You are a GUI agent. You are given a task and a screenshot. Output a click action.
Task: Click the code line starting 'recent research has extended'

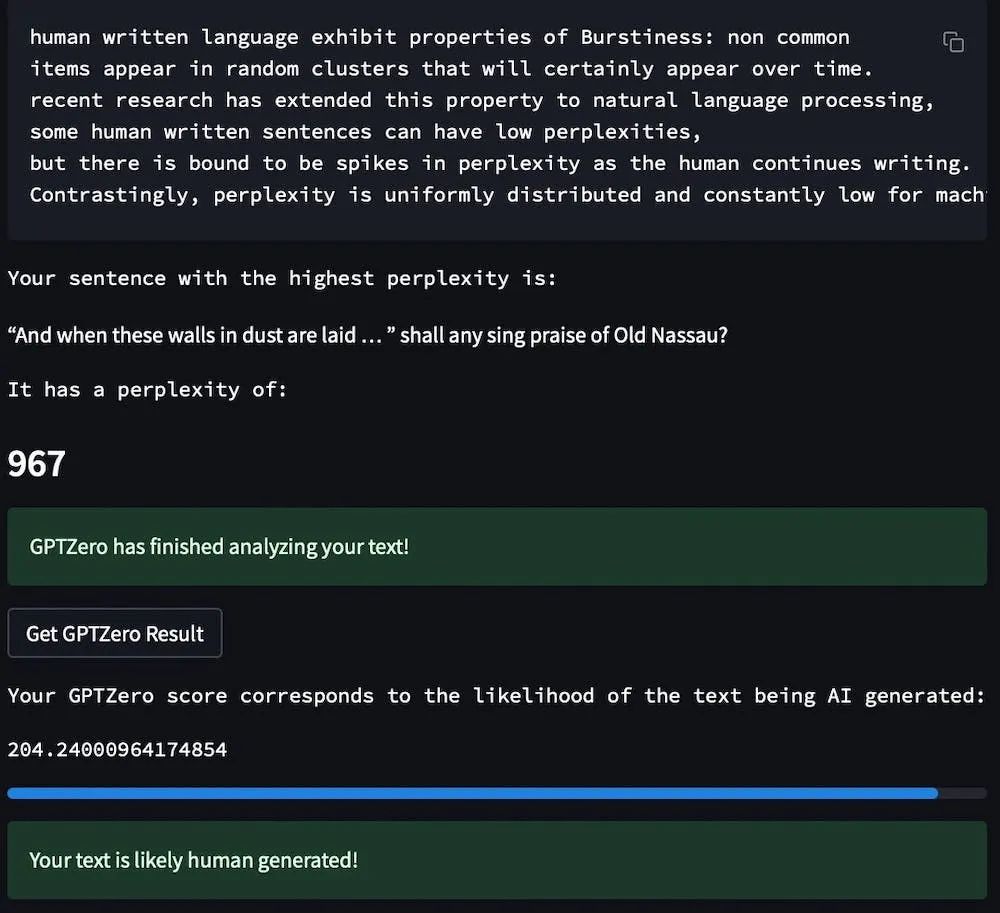click(482, 101)
